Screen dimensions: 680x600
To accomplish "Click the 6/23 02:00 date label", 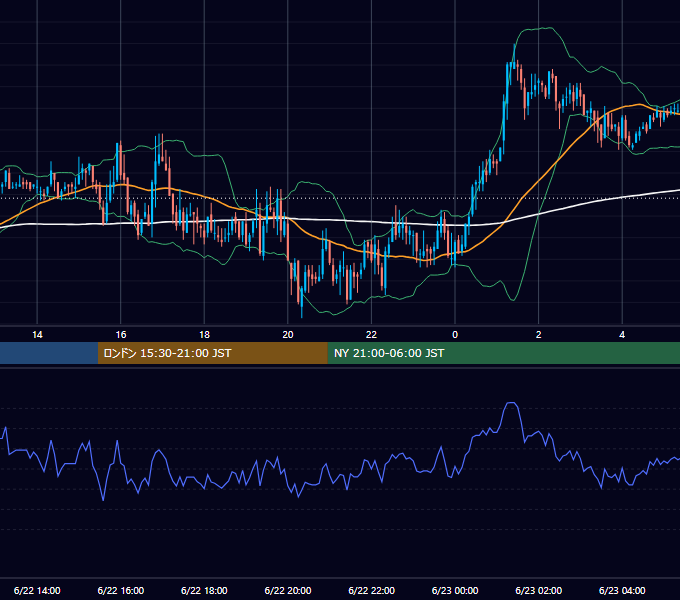I will [539, 590].
